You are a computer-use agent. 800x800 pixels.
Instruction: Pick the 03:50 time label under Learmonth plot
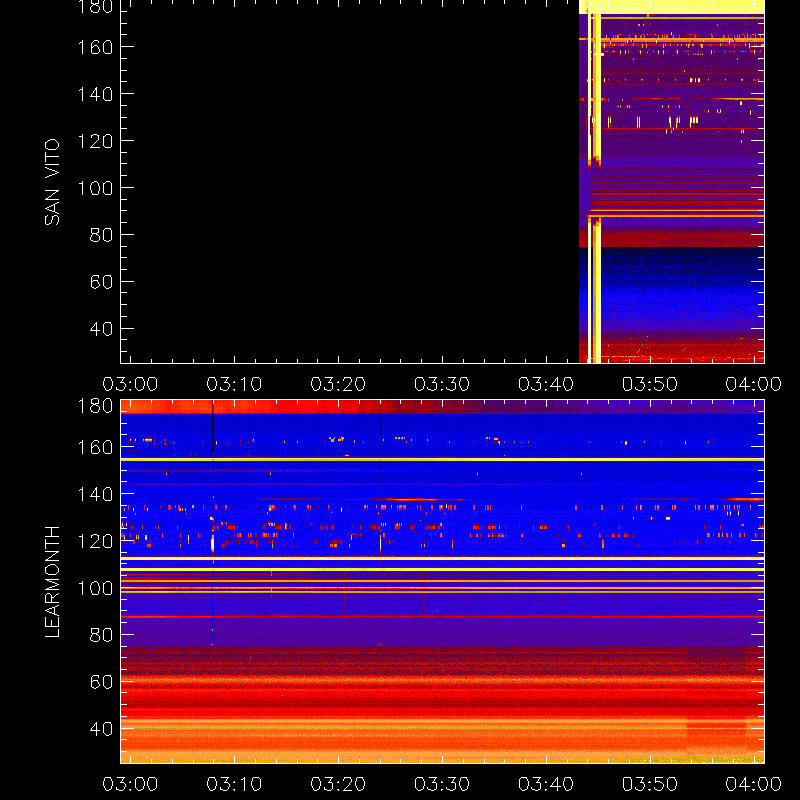pos(650,784)
